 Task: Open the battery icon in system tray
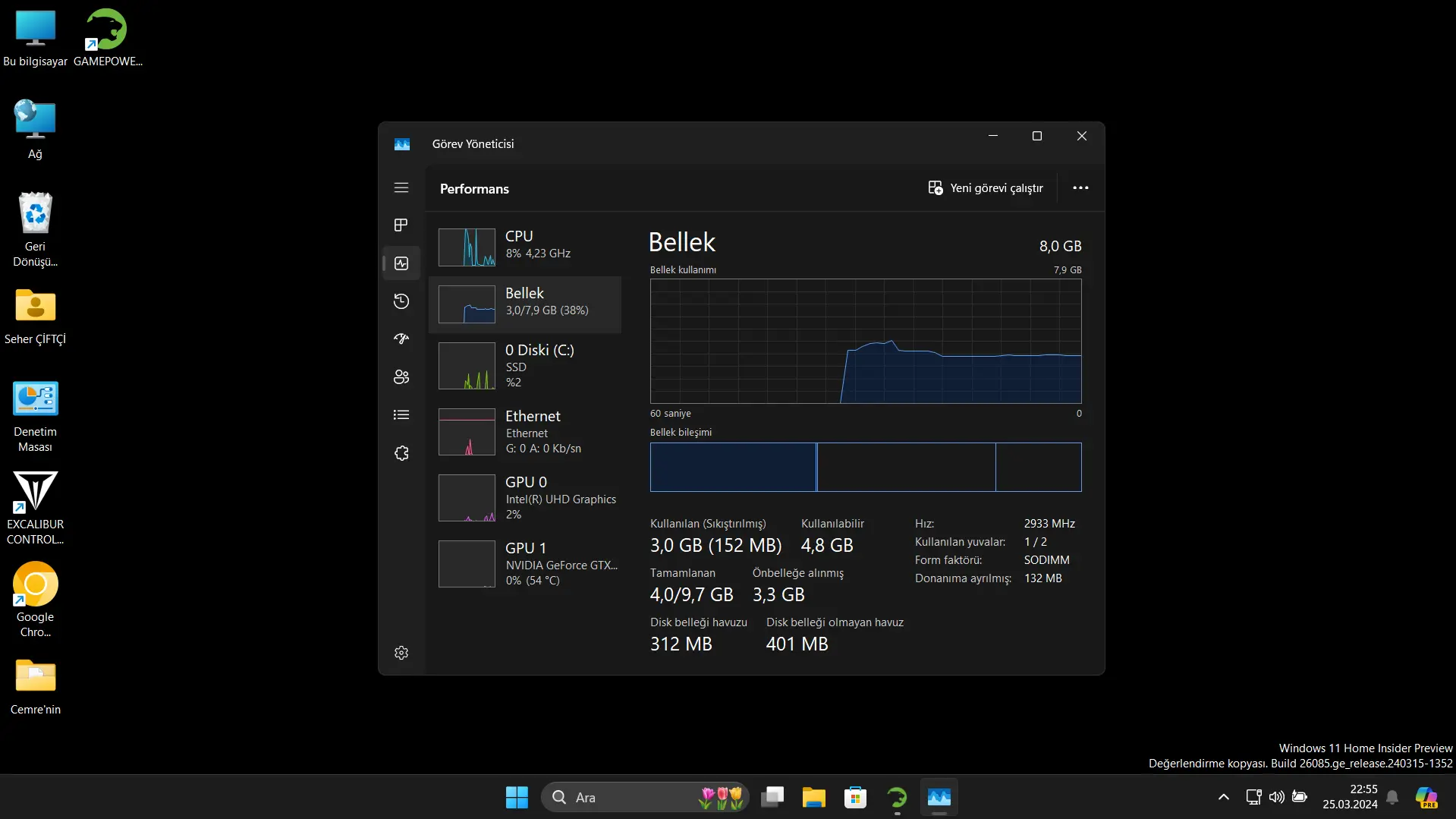1300,797
